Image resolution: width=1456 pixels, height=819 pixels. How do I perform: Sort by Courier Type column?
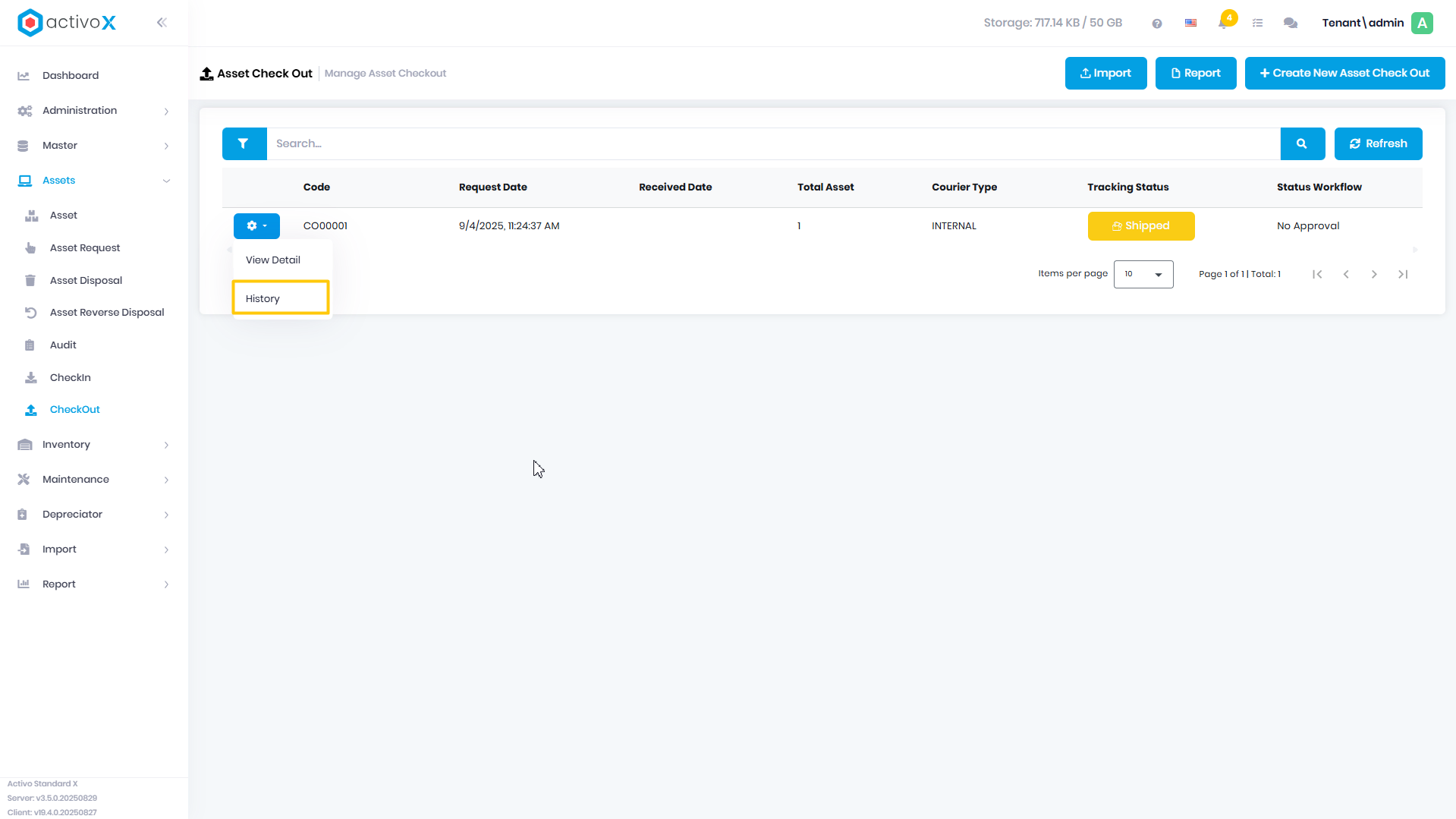(964, 187)
